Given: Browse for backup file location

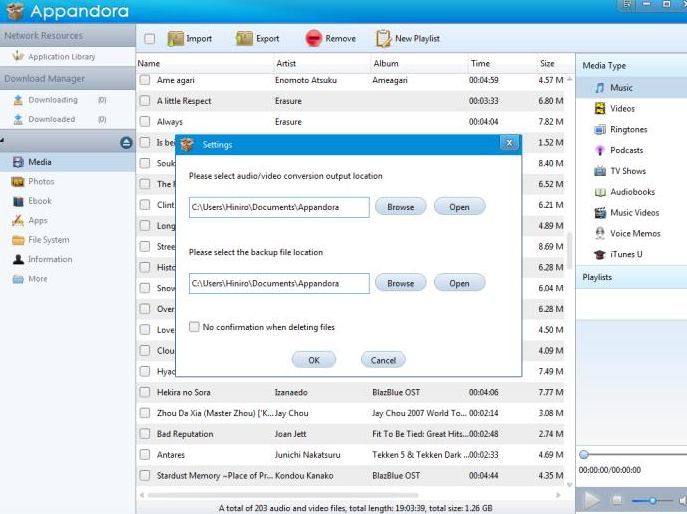Looking at the screenshot, I should pyautogui.click(x=400, y=284).
